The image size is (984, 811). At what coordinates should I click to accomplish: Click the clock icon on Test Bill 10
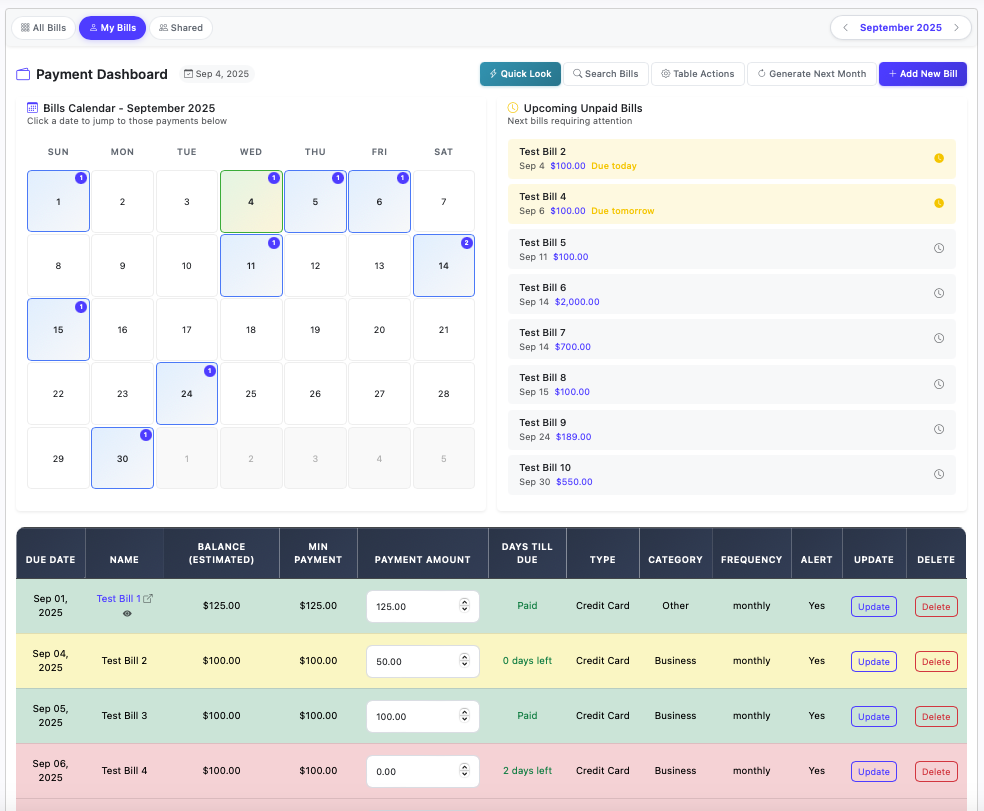click(938, 474)
